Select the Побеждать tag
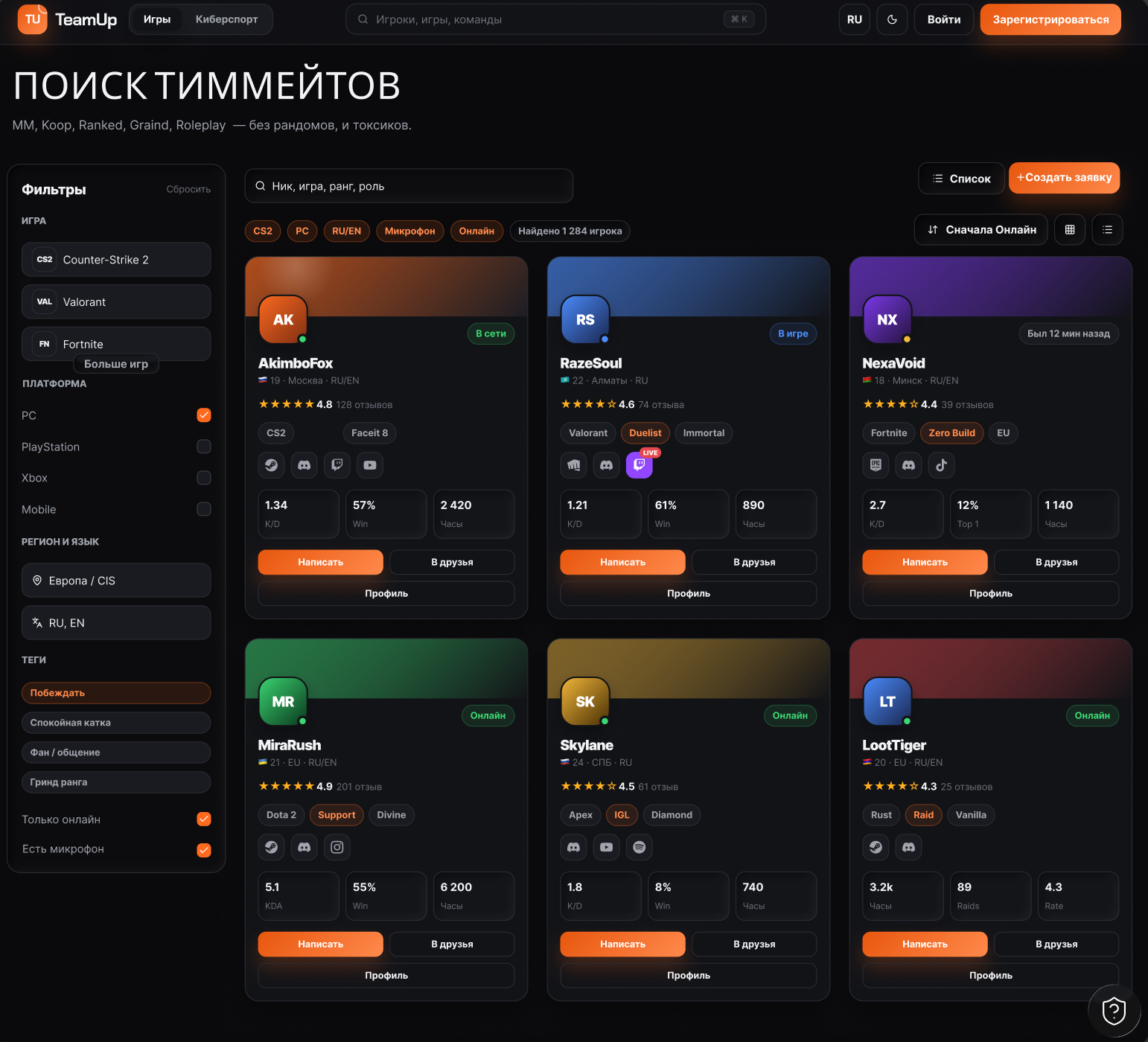 tap(116, 693)
